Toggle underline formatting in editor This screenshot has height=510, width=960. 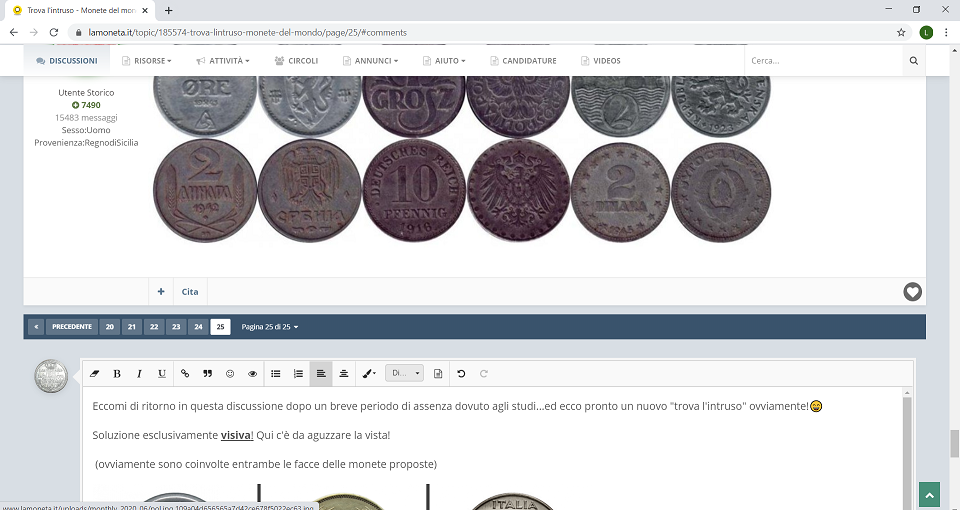coord(162,373)
